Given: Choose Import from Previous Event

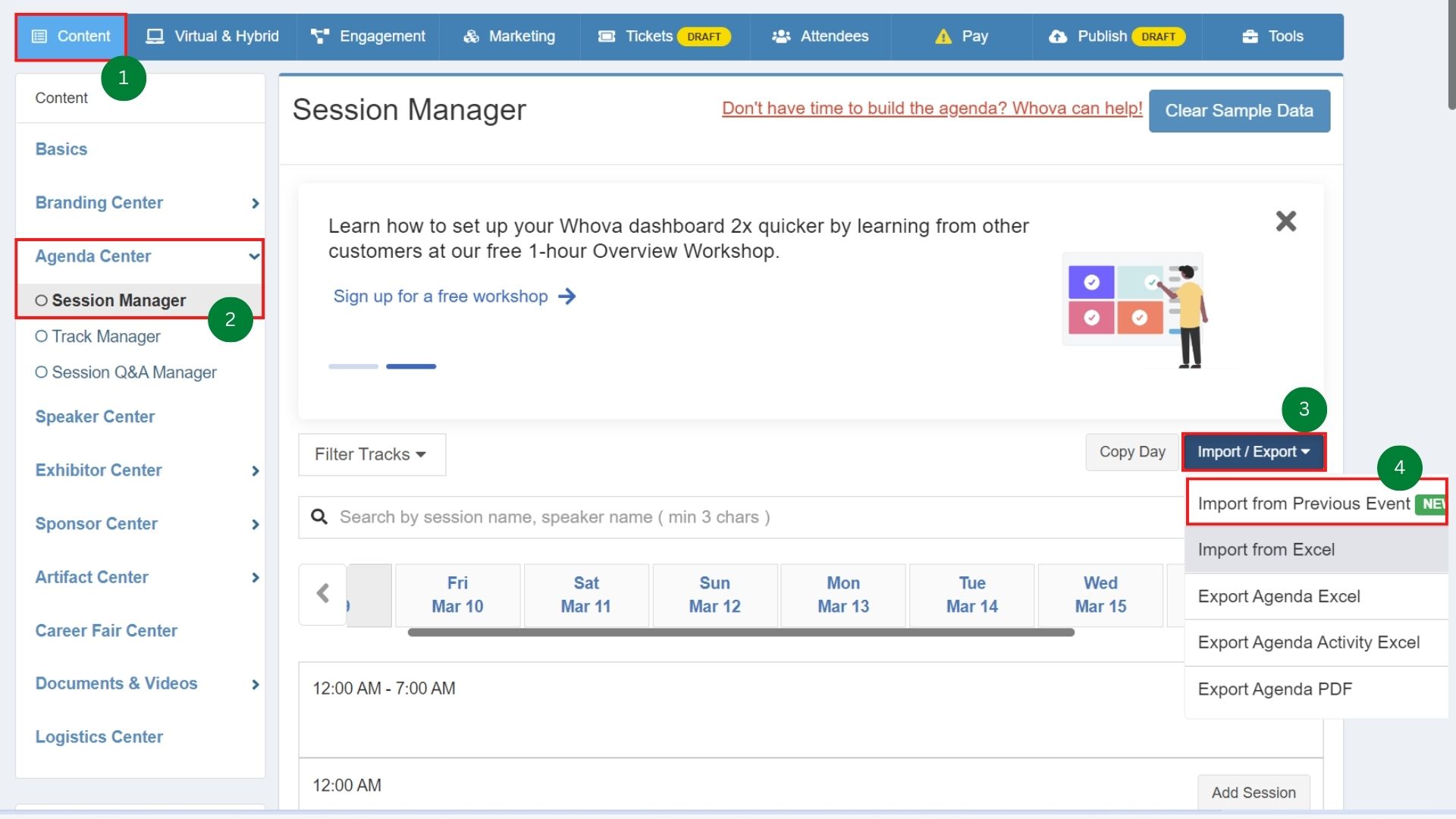Looking at the screenshot, I should (x=1316, y=504).
